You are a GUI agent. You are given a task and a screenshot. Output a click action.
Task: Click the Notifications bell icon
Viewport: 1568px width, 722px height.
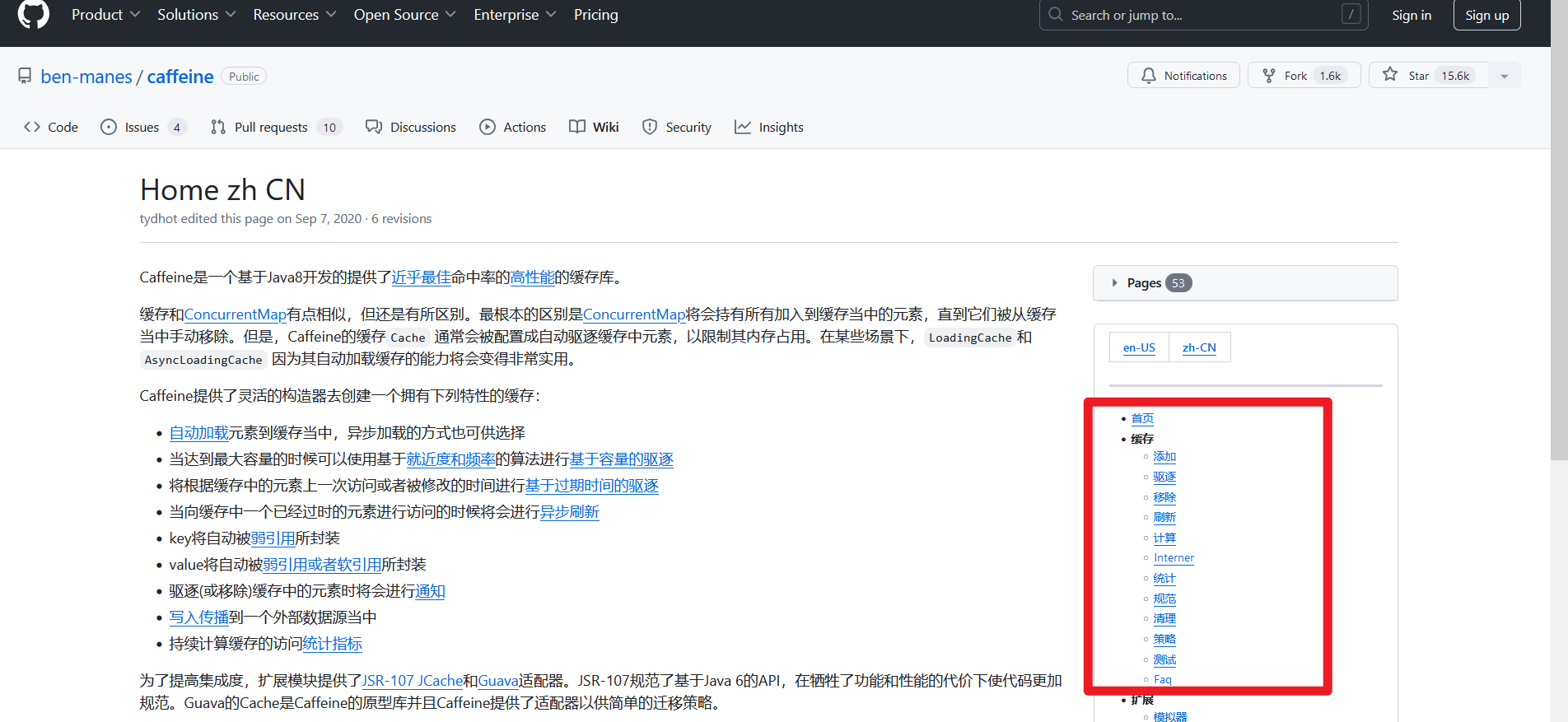point(1149,76)
